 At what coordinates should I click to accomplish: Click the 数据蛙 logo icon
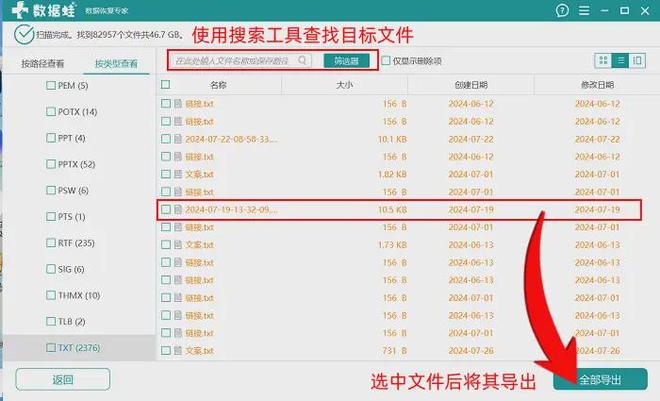(x=20, y=10)
